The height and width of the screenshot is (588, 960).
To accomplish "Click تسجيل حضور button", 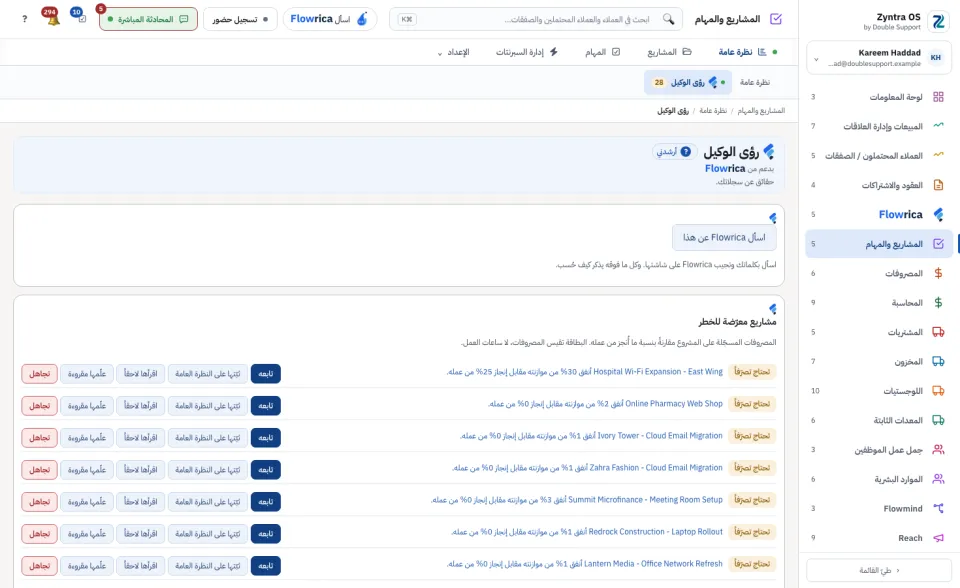I will [240, 19].
